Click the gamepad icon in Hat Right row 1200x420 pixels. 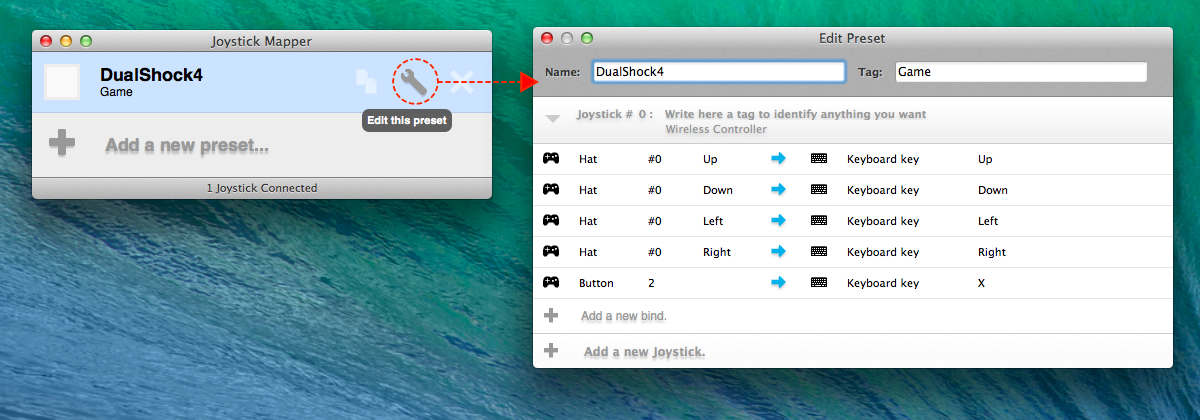coord(551,252)
